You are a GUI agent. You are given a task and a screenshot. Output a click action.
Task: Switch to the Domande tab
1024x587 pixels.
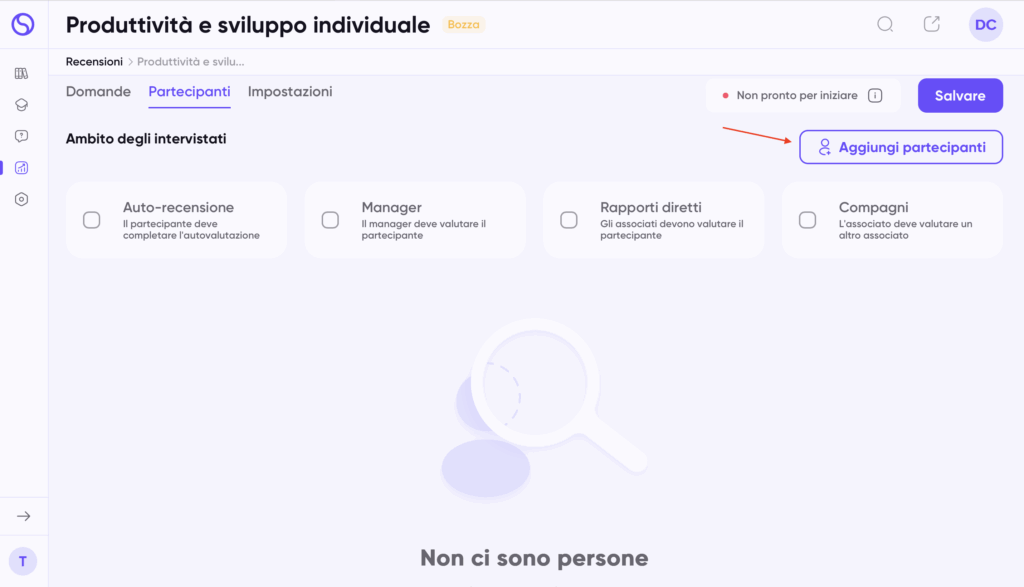(98, 92)
